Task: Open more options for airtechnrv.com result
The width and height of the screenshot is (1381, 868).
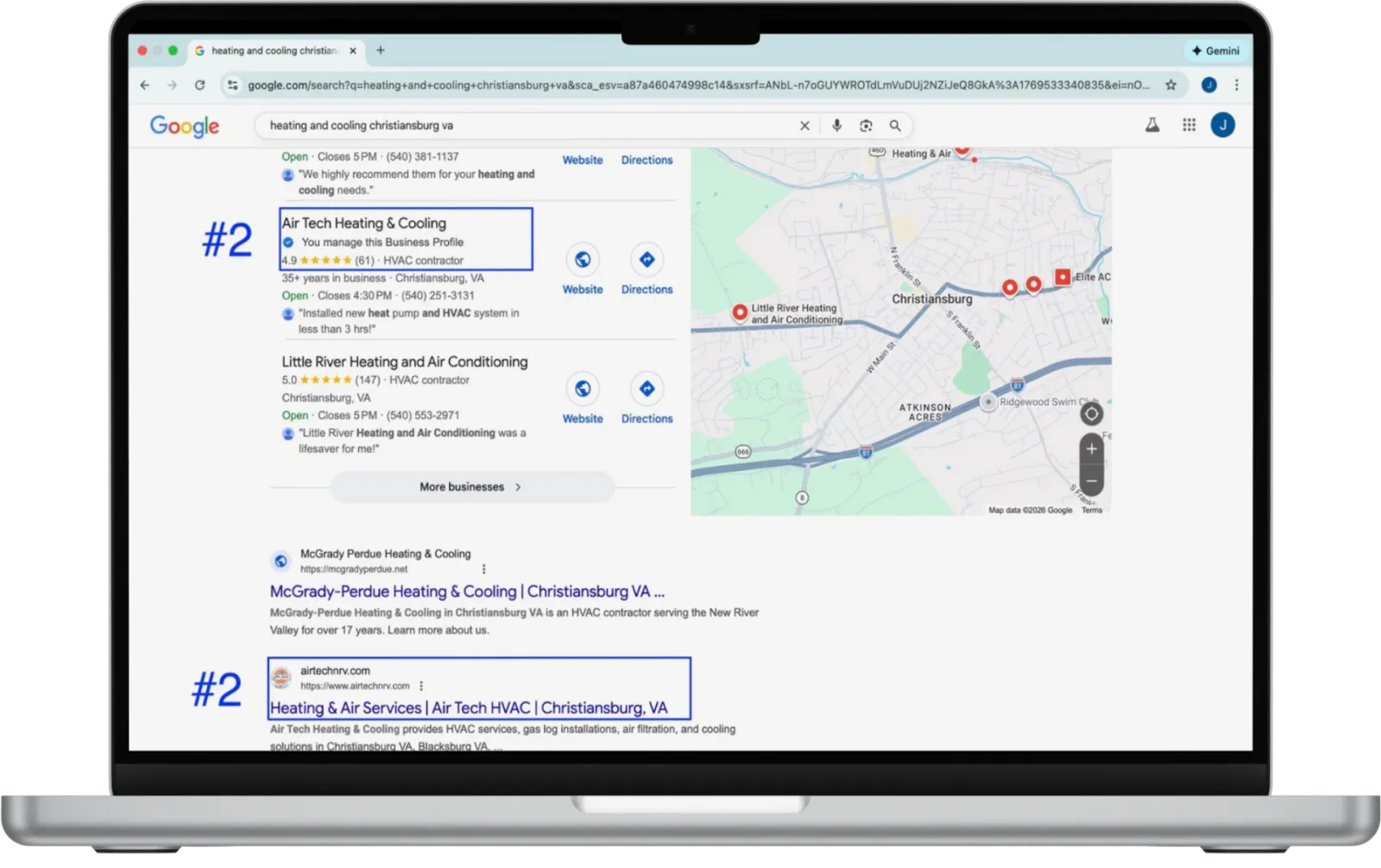Action: coord(421,687)
